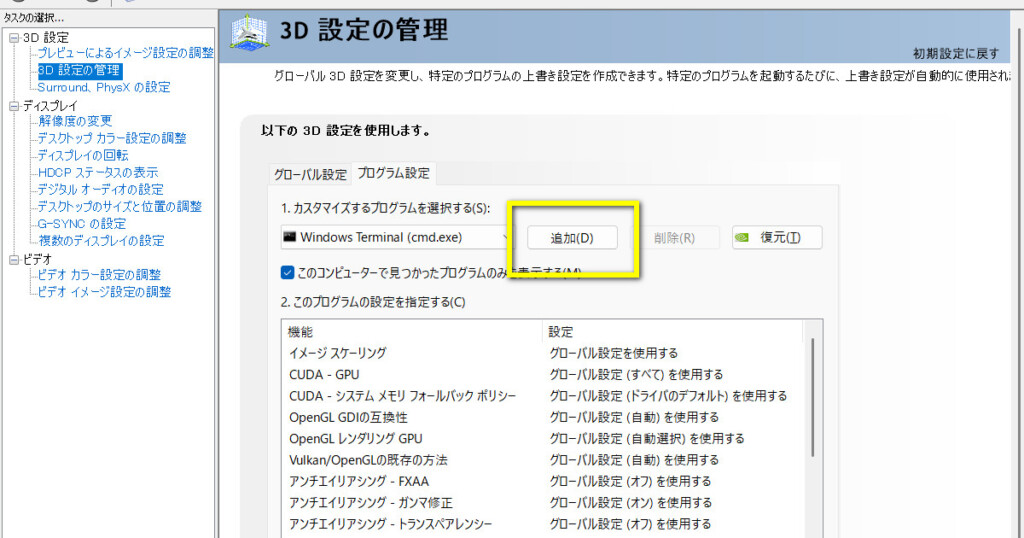Click the 追加(D) button

572,238
